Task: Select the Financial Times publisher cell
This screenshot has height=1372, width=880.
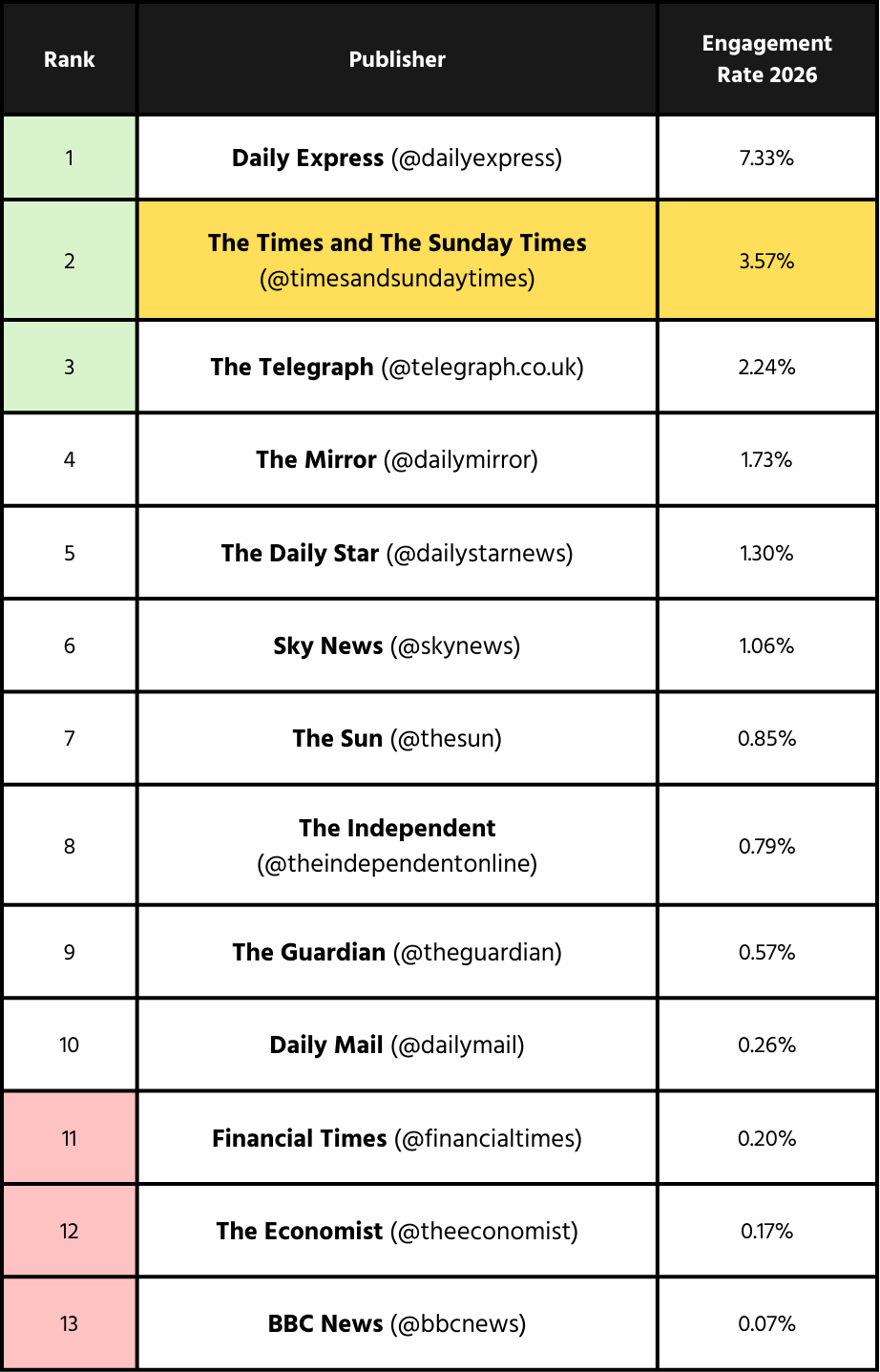Action: (397, 1138)
